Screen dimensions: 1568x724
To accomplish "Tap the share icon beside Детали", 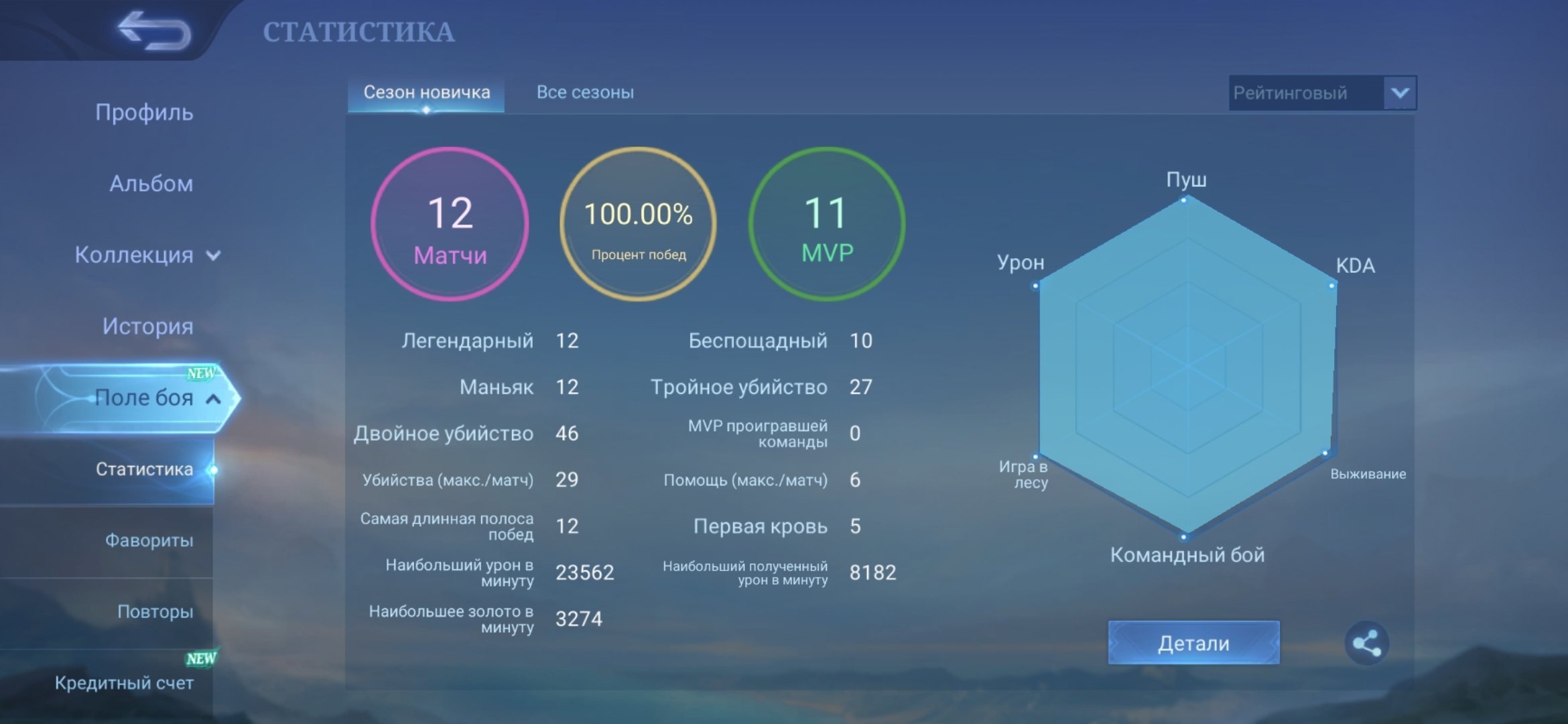I will (1366, 644).
